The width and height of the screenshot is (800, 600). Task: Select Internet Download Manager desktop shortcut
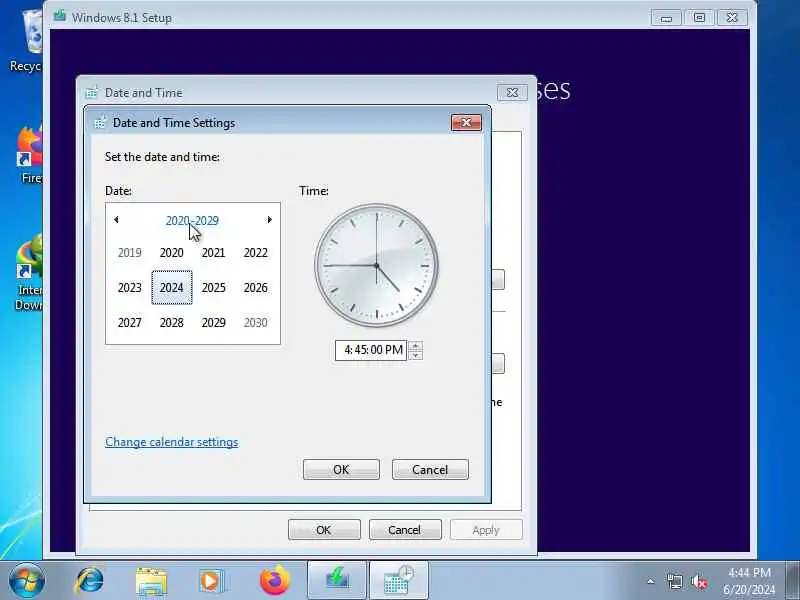(x=29, y=273)
